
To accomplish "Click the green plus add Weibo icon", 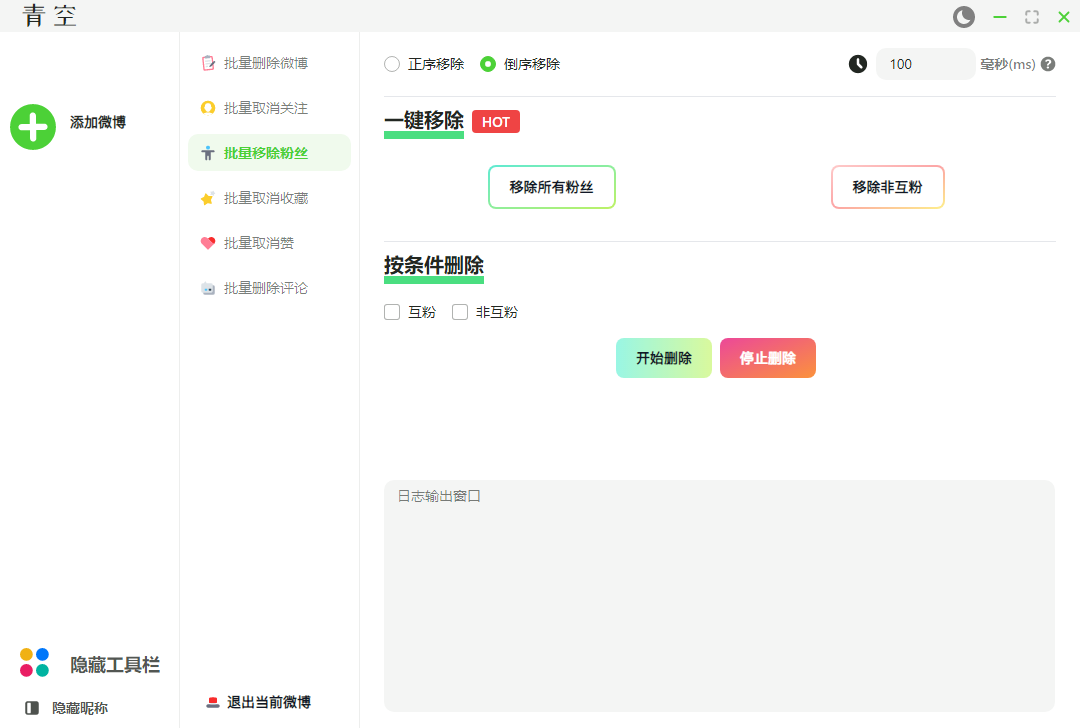I will coord(33,127).
